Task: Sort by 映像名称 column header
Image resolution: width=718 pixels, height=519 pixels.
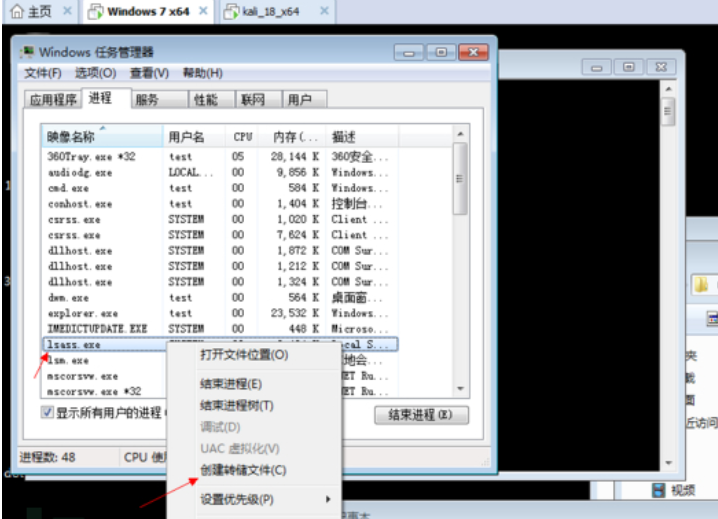Action: tap(102, 137)
